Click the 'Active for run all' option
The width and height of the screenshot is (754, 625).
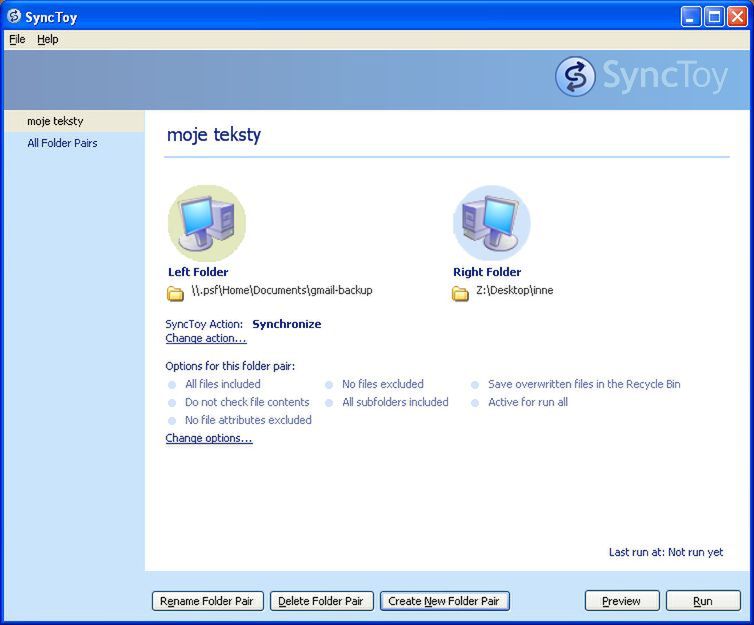(x=528, y=402)
